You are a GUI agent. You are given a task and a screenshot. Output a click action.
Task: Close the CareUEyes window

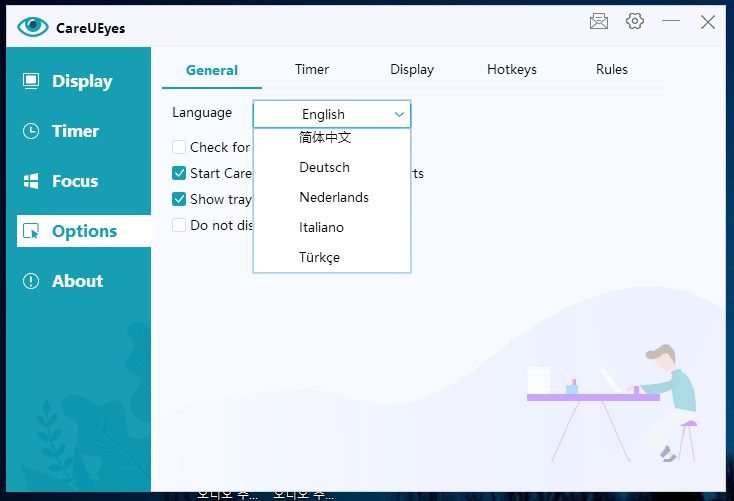click(708, 22)
